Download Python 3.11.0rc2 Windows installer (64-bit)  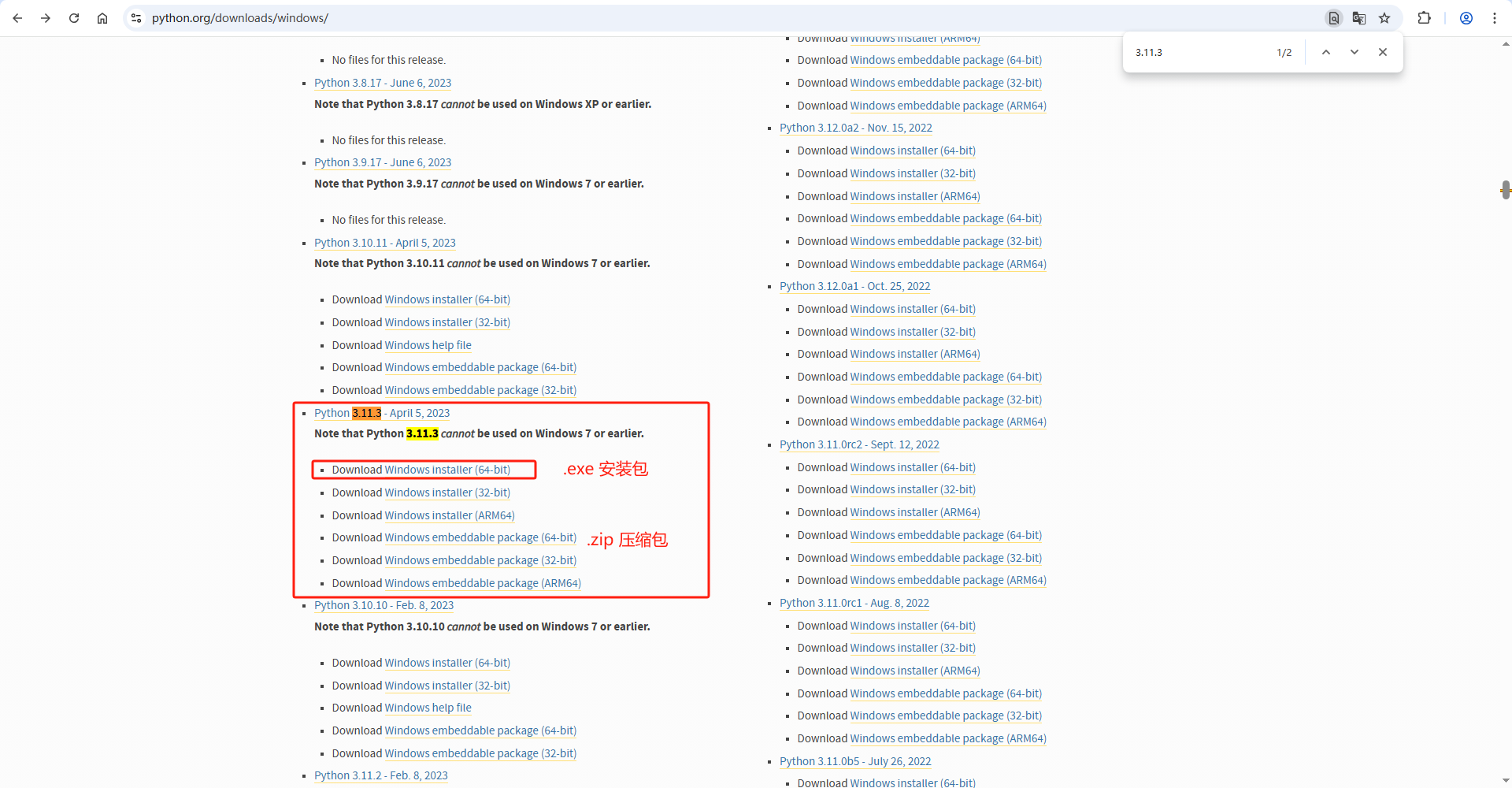pyautogui.click(x=913, y=467)
